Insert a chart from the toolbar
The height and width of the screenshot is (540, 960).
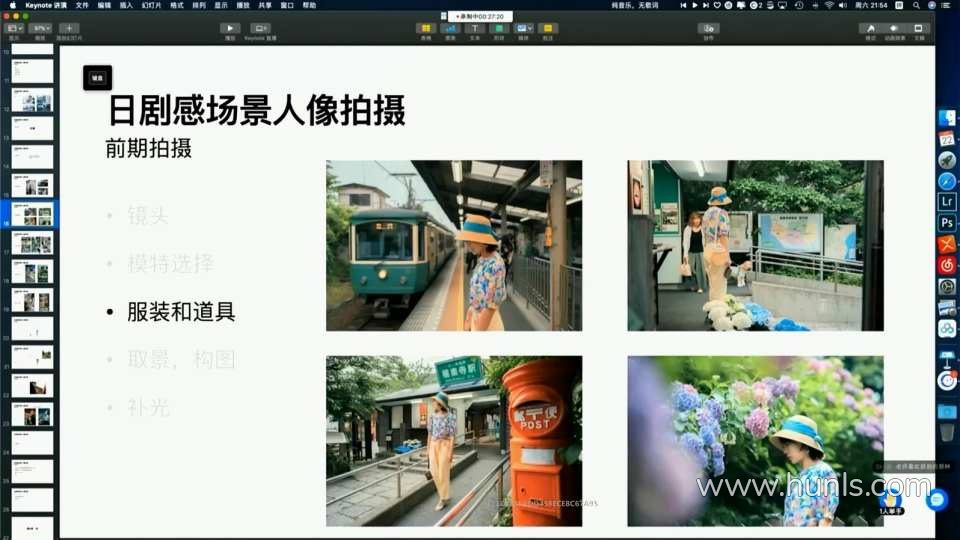[450, 28]
